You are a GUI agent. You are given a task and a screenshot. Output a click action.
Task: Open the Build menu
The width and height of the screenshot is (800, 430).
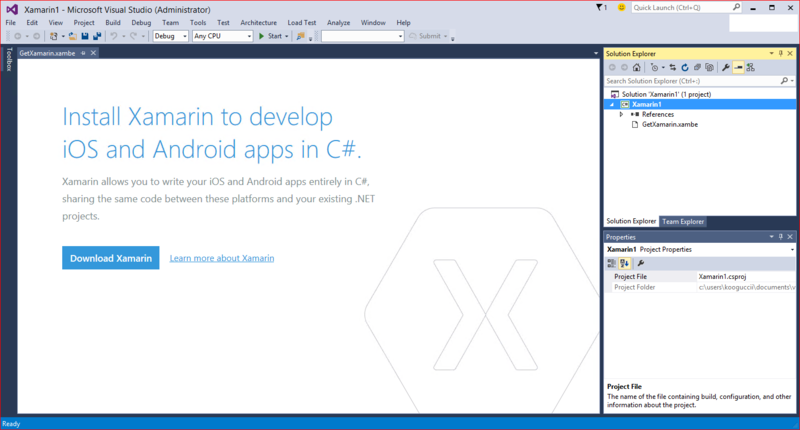tap(113, 22)
